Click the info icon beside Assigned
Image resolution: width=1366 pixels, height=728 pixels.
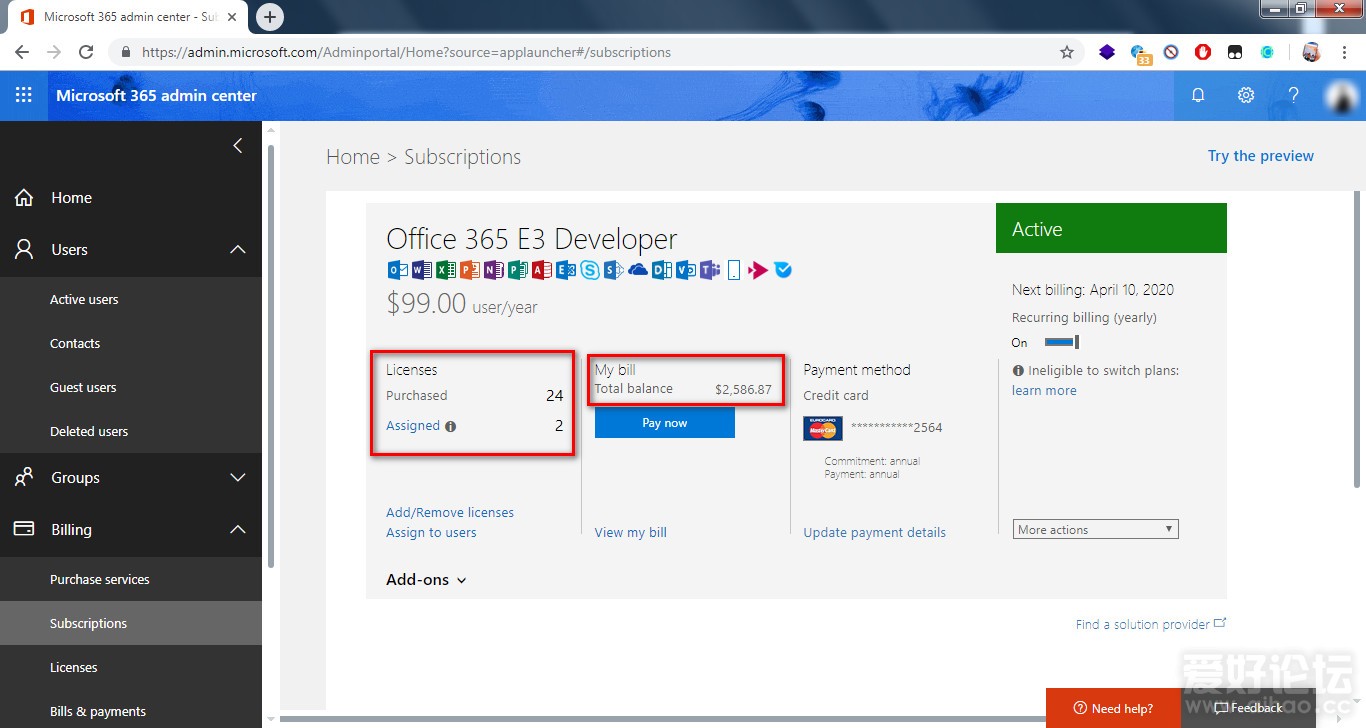coord(450,426)
